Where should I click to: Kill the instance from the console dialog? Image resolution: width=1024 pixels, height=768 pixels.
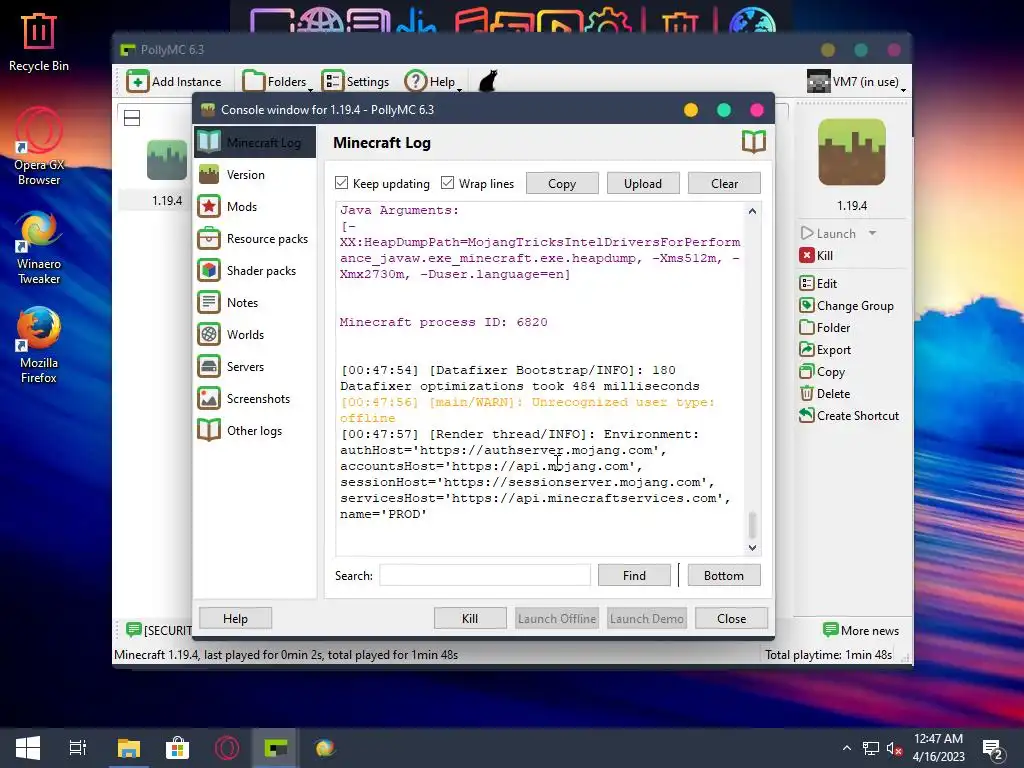point(470,618)
